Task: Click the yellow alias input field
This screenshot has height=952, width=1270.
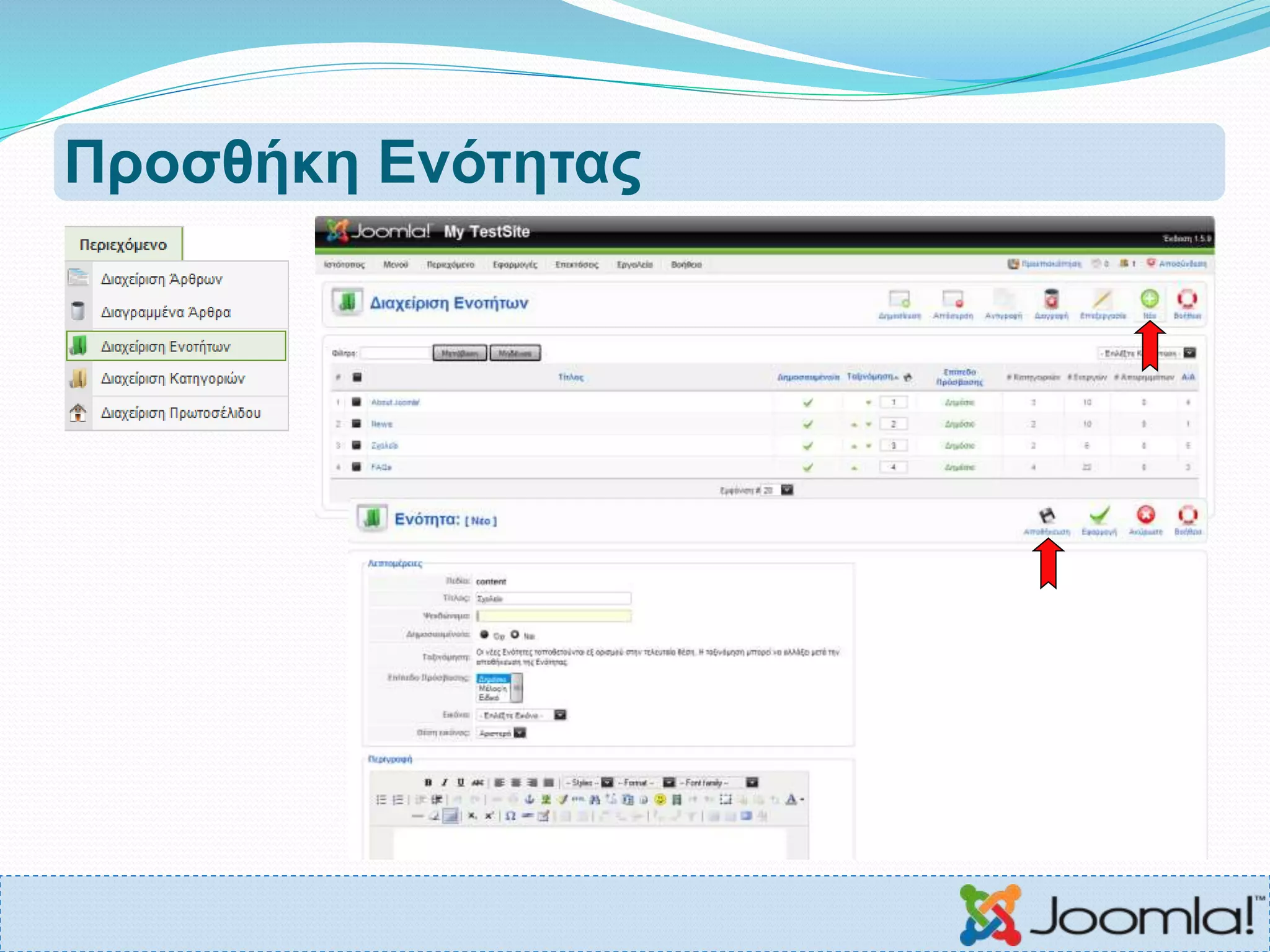Action: pyautogui.click(x=553, y=616)
